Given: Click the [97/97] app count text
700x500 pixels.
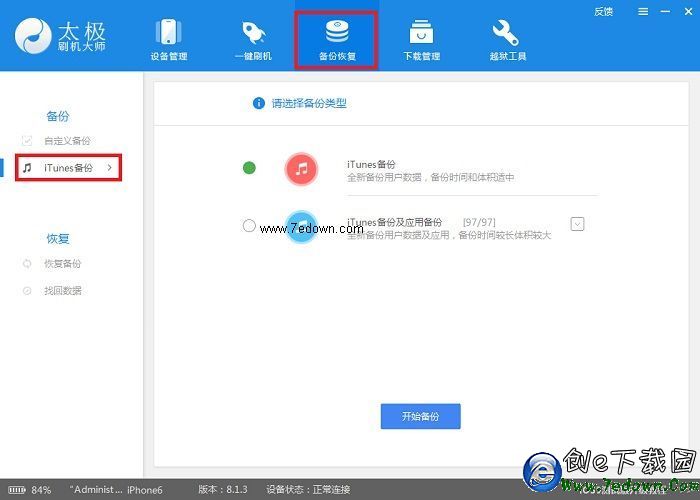Looking at the screenshot, I should pos(479,222).
